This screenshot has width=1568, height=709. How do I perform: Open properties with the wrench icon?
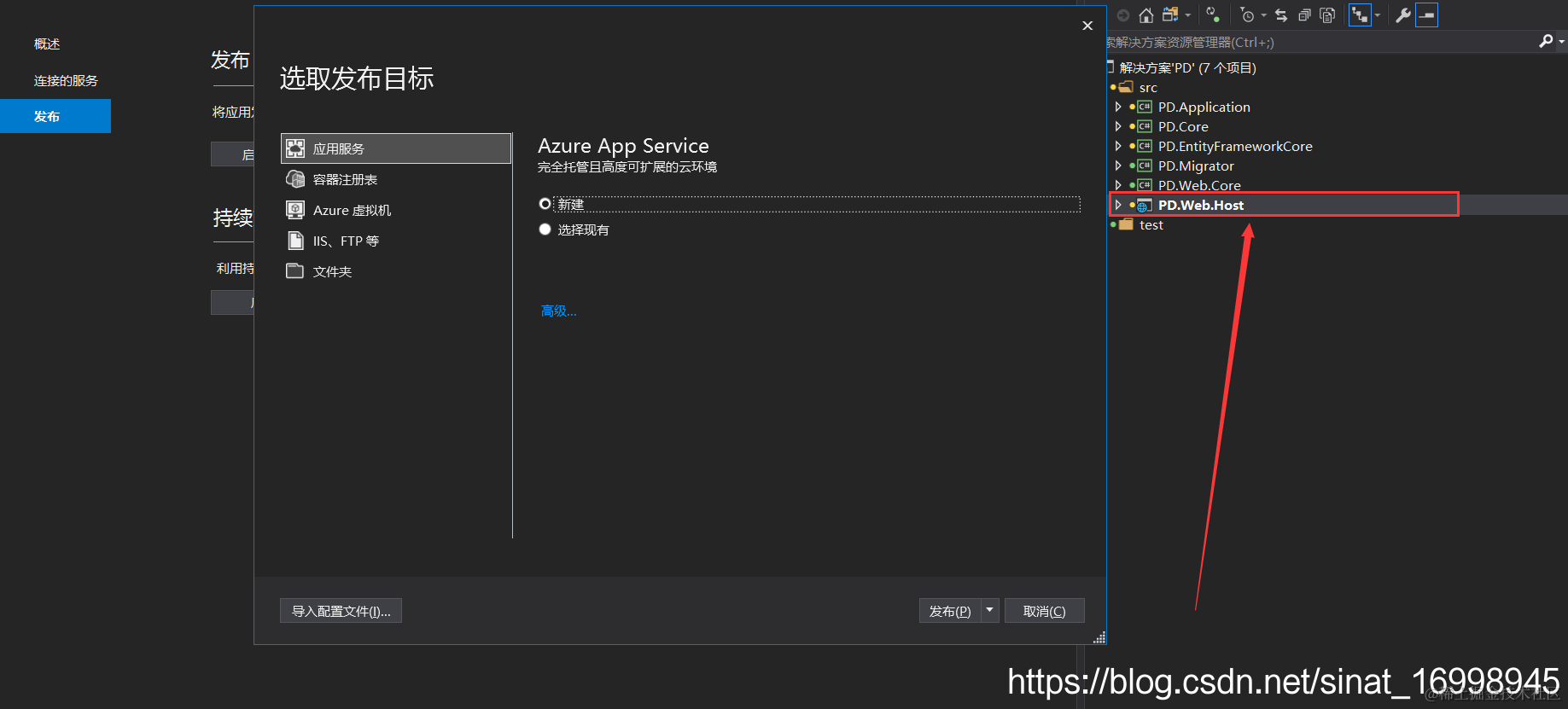[x=1402, y=15]
